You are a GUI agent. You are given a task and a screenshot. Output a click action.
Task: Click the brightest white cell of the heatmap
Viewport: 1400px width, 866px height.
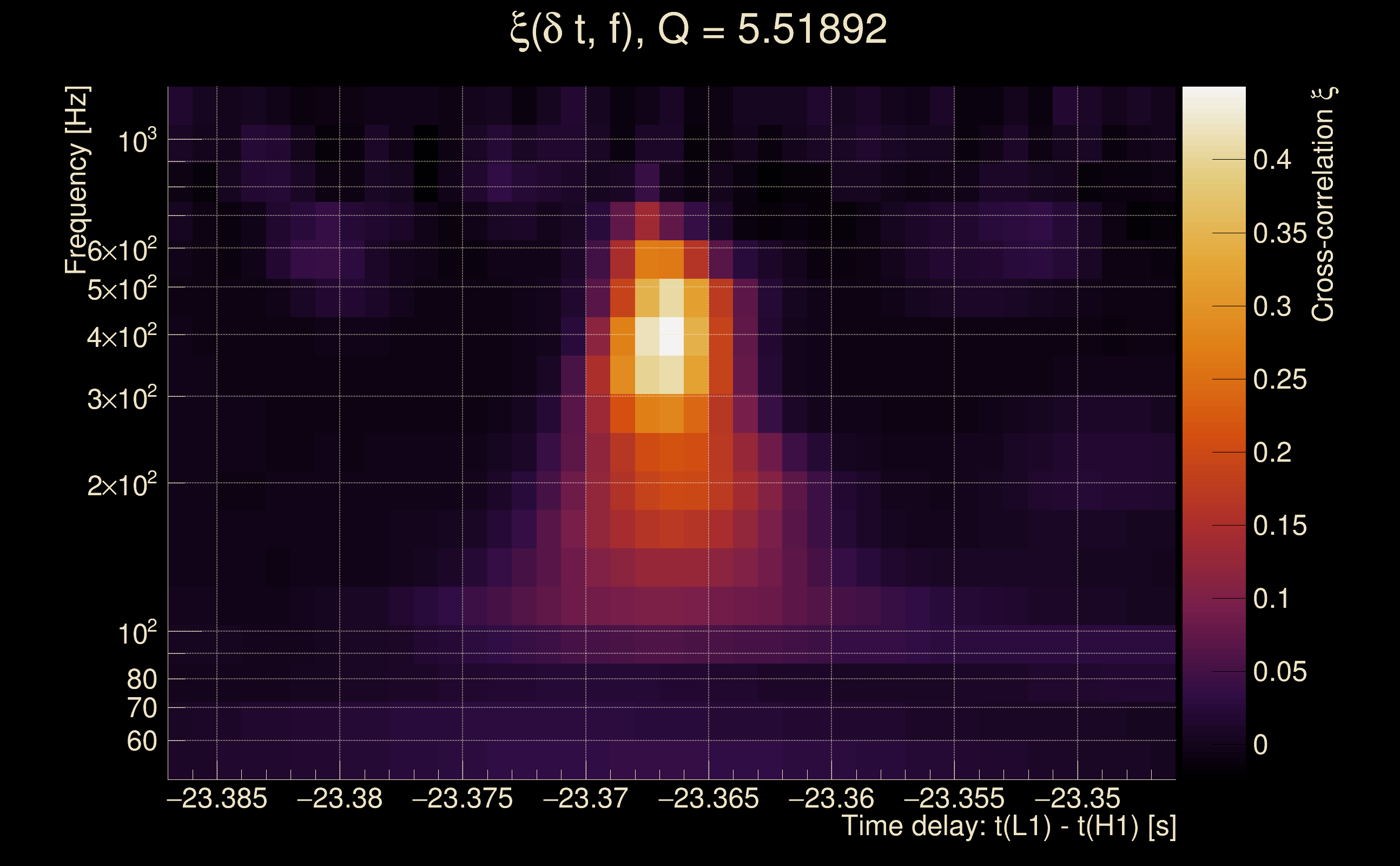671,337
